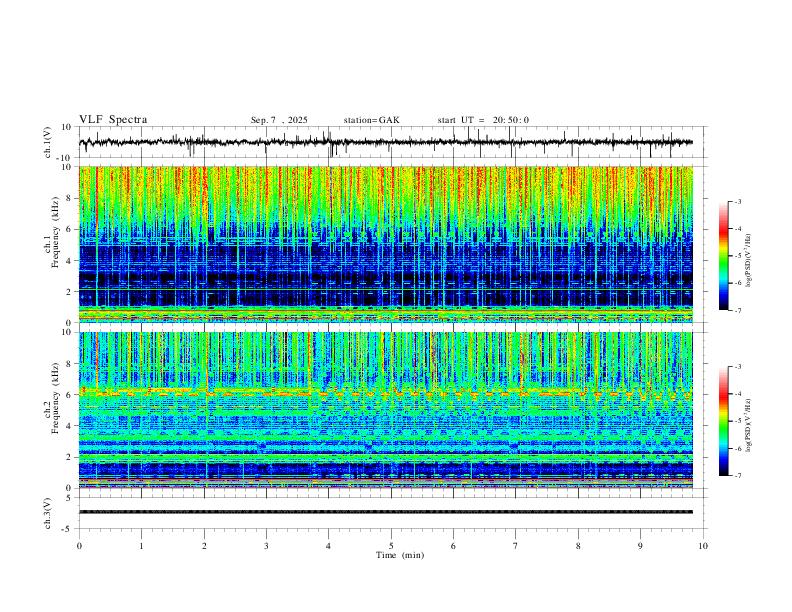Click the "6" kHz tick on ch.1 spectrogram axis

pyautogui.click(x=70, y=229)
